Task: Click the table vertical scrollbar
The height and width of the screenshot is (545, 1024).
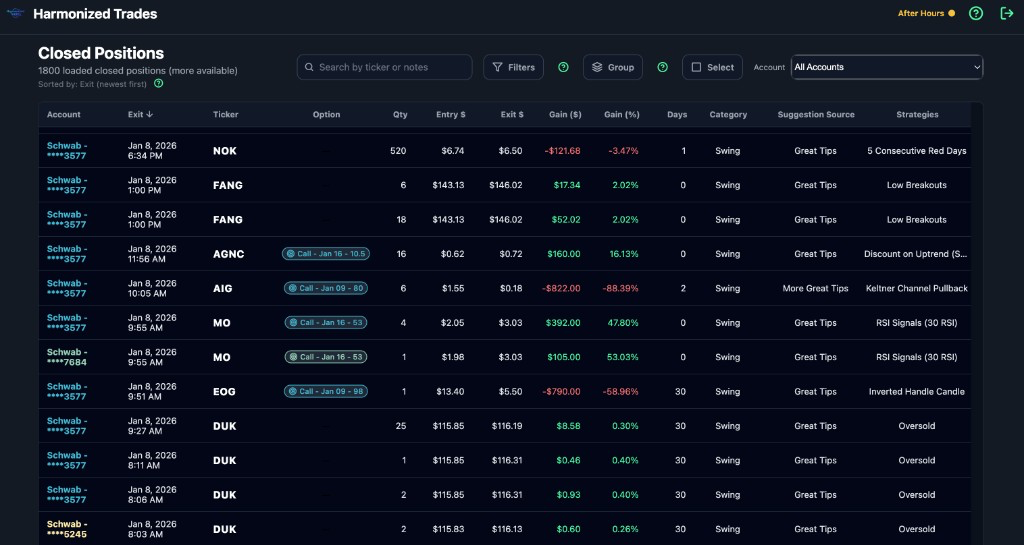Action: pos(976,323)
